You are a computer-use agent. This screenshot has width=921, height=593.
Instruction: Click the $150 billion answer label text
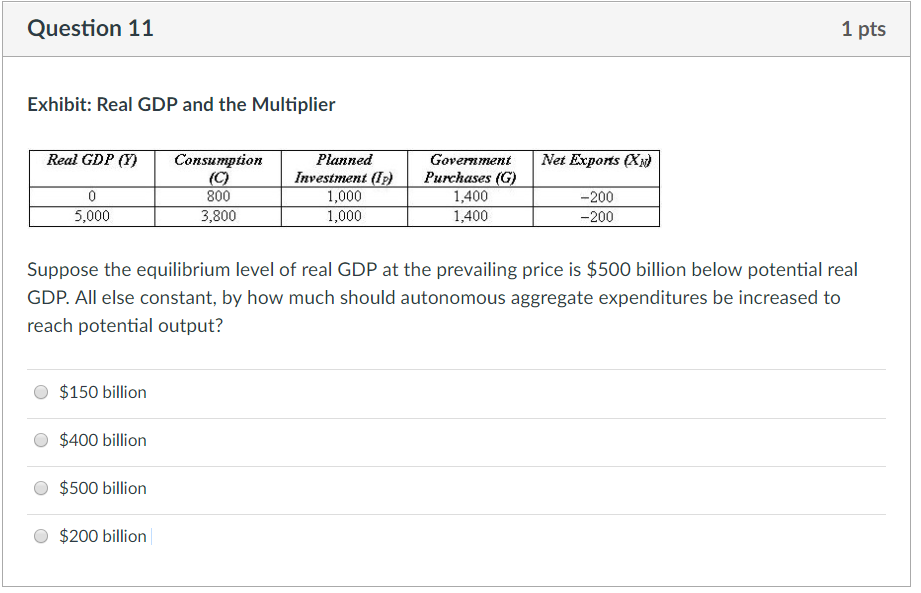(x=103, y=392)
